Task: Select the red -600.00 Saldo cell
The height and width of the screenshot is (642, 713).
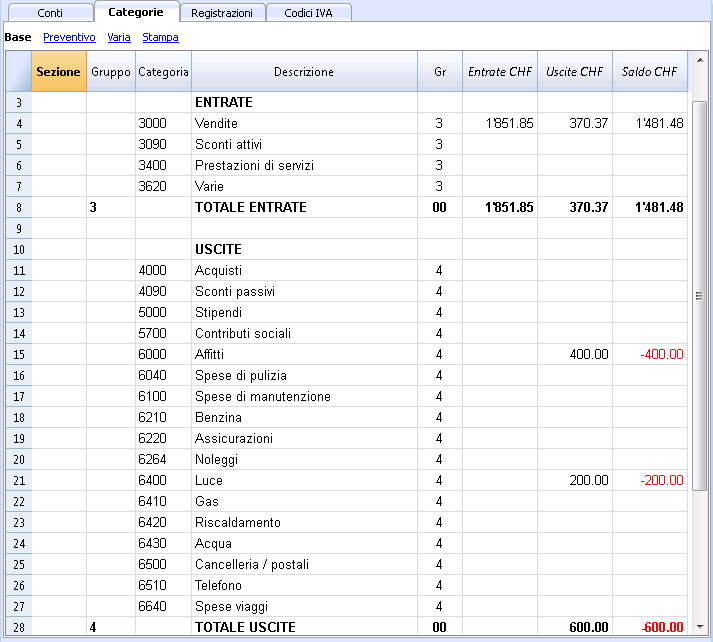Action: (650, 627)
